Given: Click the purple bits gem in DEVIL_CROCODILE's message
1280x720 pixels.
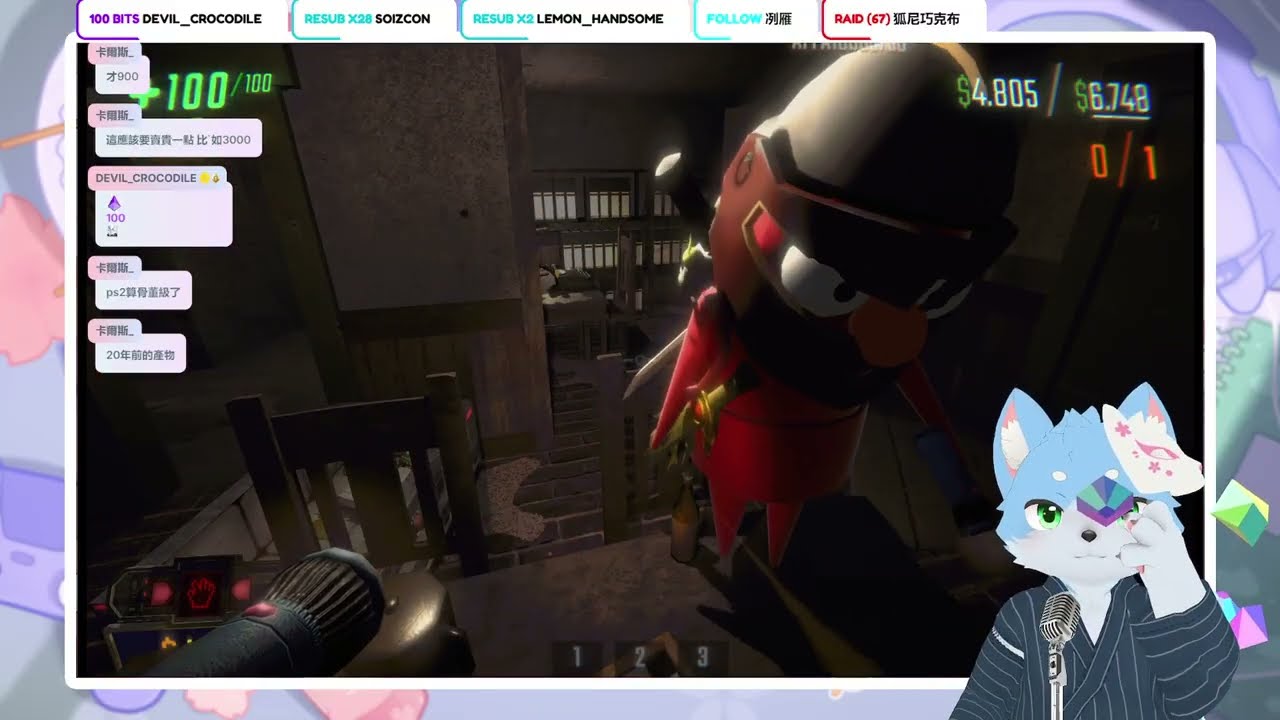Looking at the screenshot, I should [x=114, y=202].
